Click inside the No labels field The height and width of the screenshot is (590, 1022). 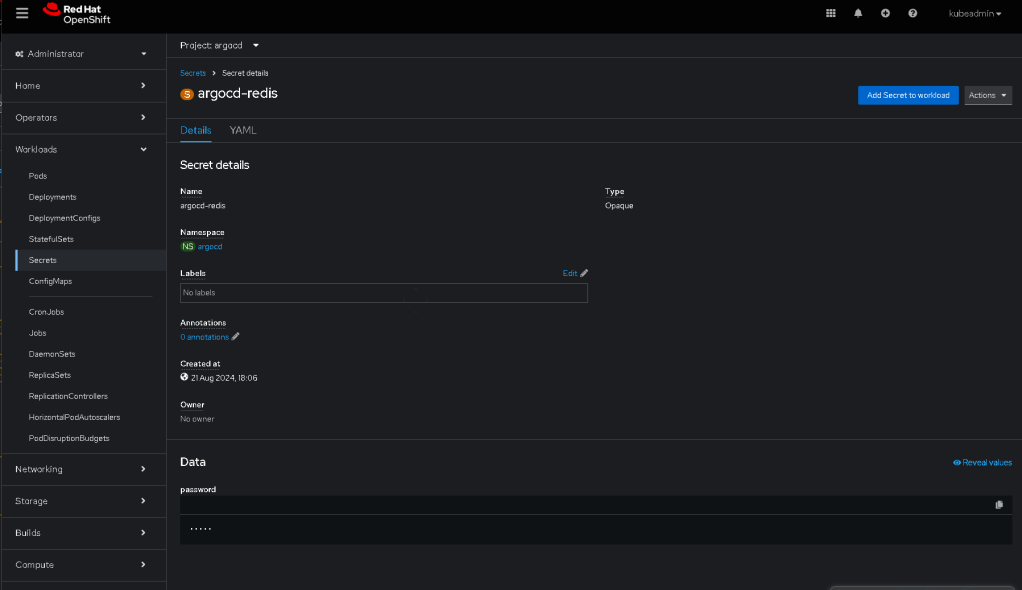click(384, 293)
